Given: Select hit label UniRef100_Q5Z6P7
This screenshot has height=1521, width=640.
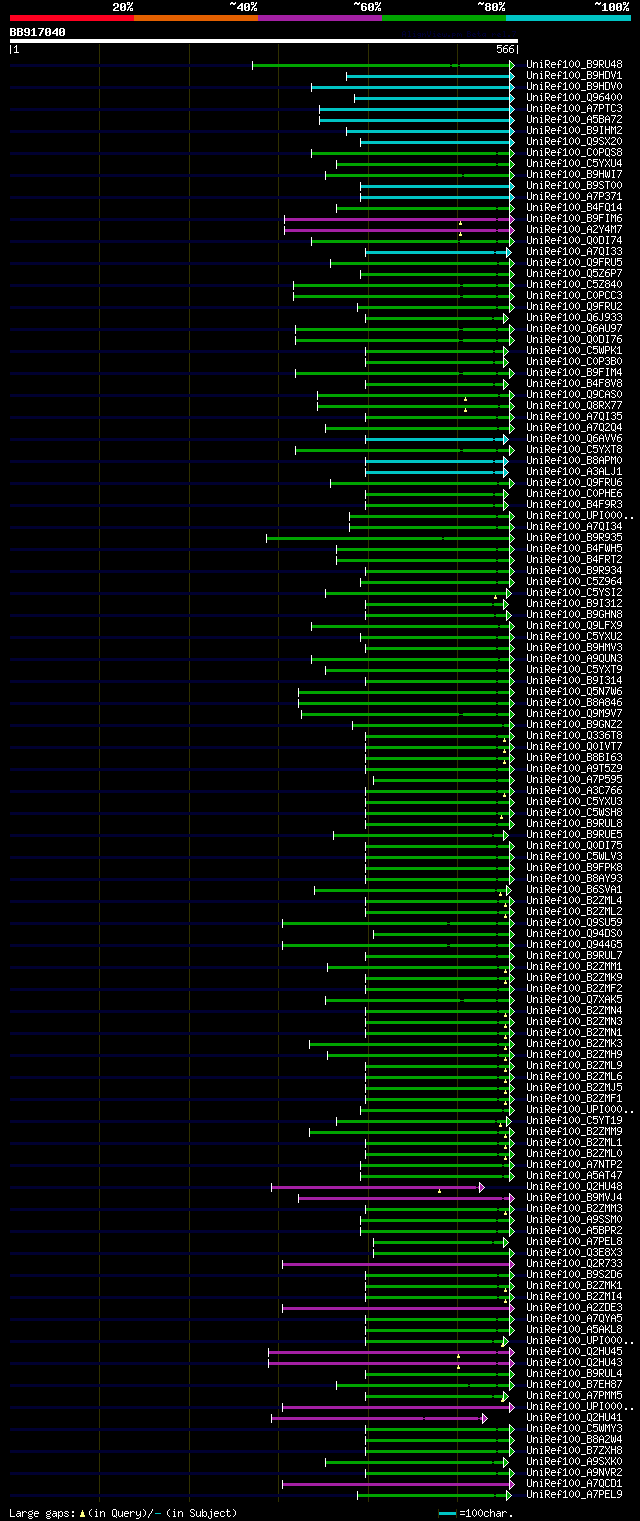Looking at the screenshot, I should [574, 273].
